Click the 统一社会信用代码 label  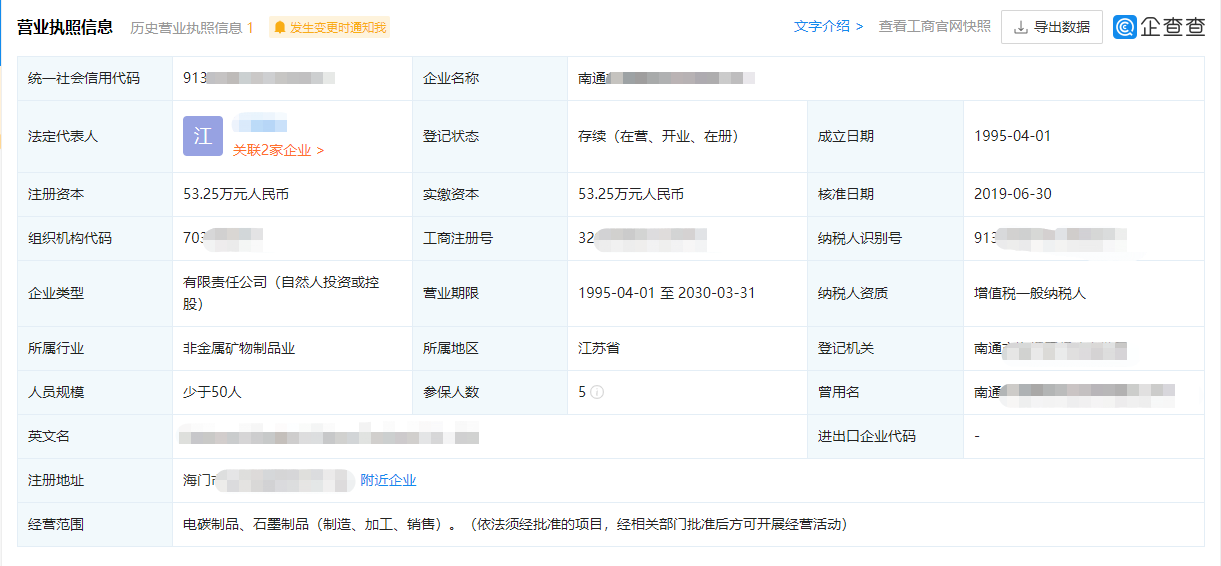84,78
